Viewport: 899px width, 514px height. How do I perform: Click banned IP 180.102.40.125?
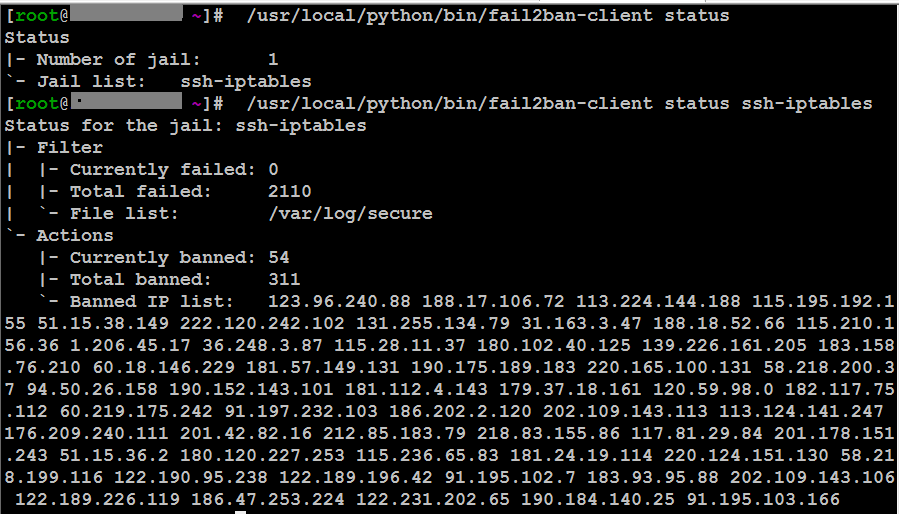[553, 345]
